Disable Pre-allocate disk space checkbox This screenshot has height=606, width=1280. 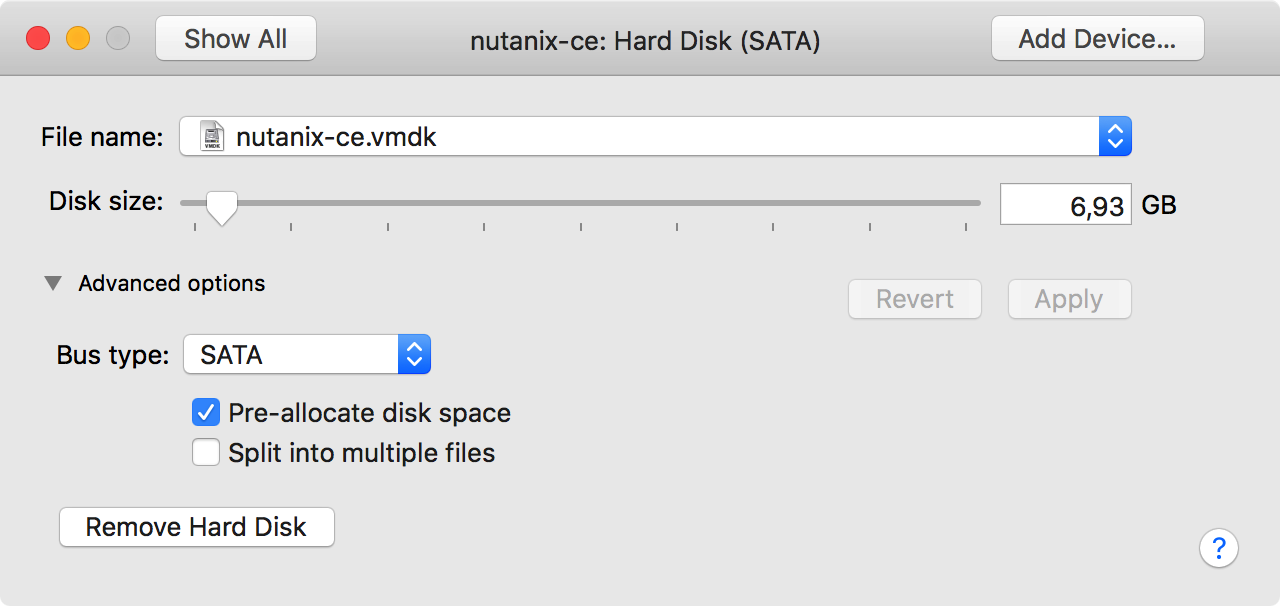[206, 412]
